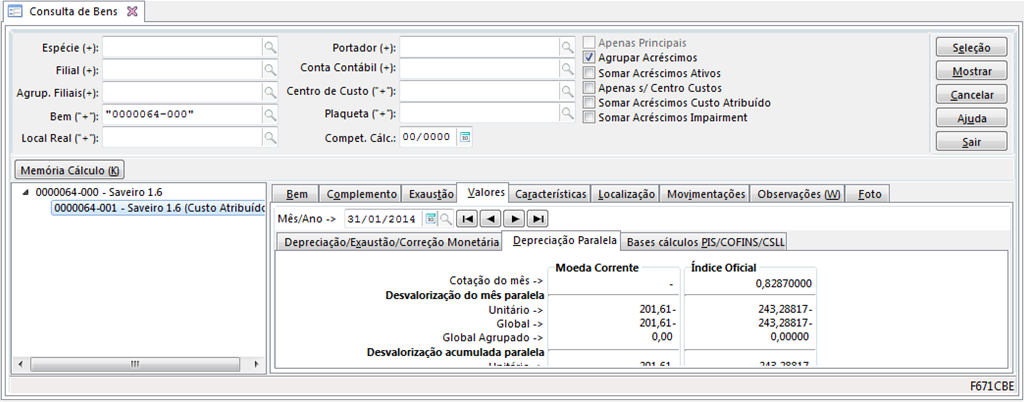The image size is (1024, 402).
Task: Open the Características tab
Action: tap(551, 194)
